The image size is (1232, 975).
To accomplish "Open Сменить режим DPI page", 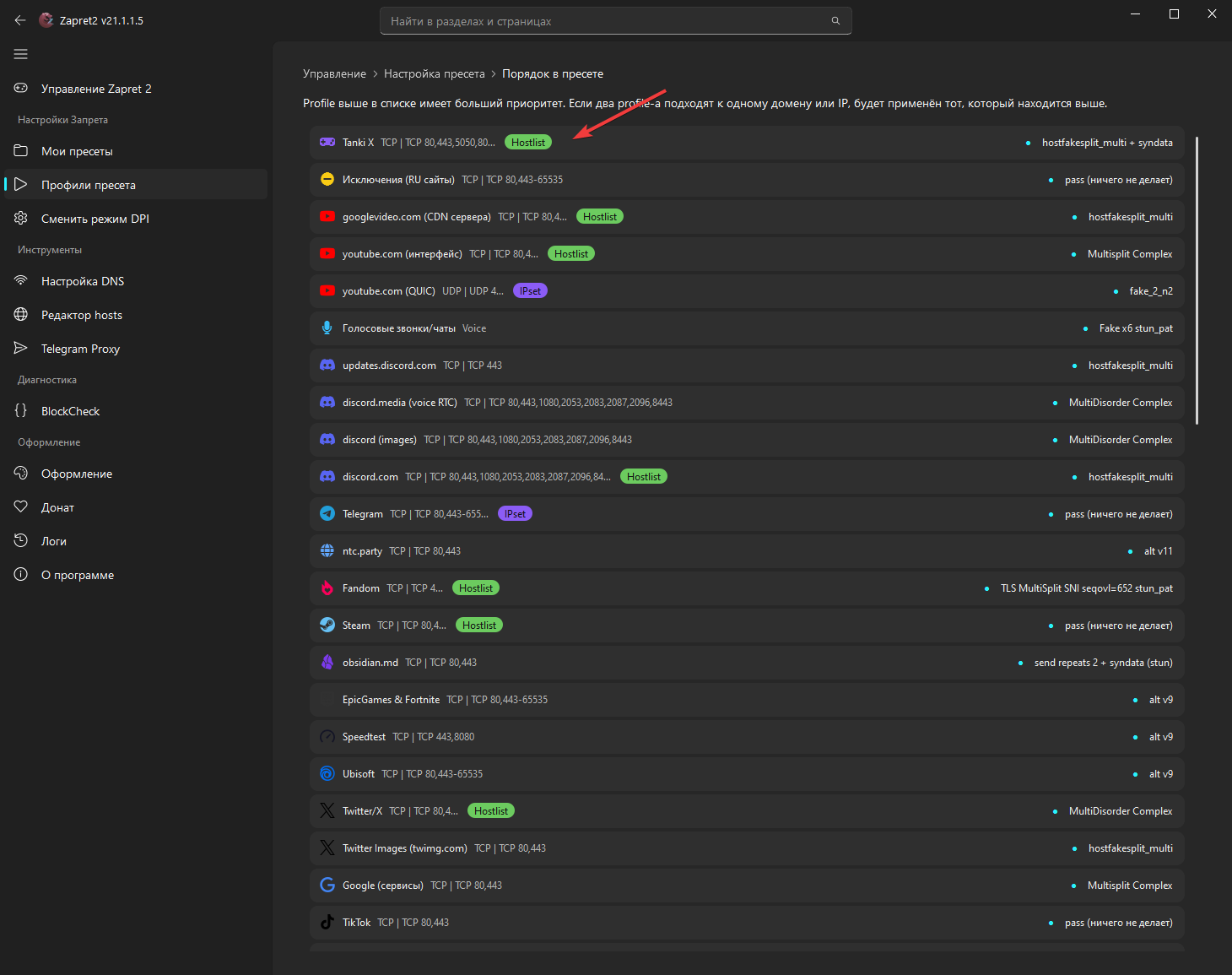I will [x=136, y=219].
